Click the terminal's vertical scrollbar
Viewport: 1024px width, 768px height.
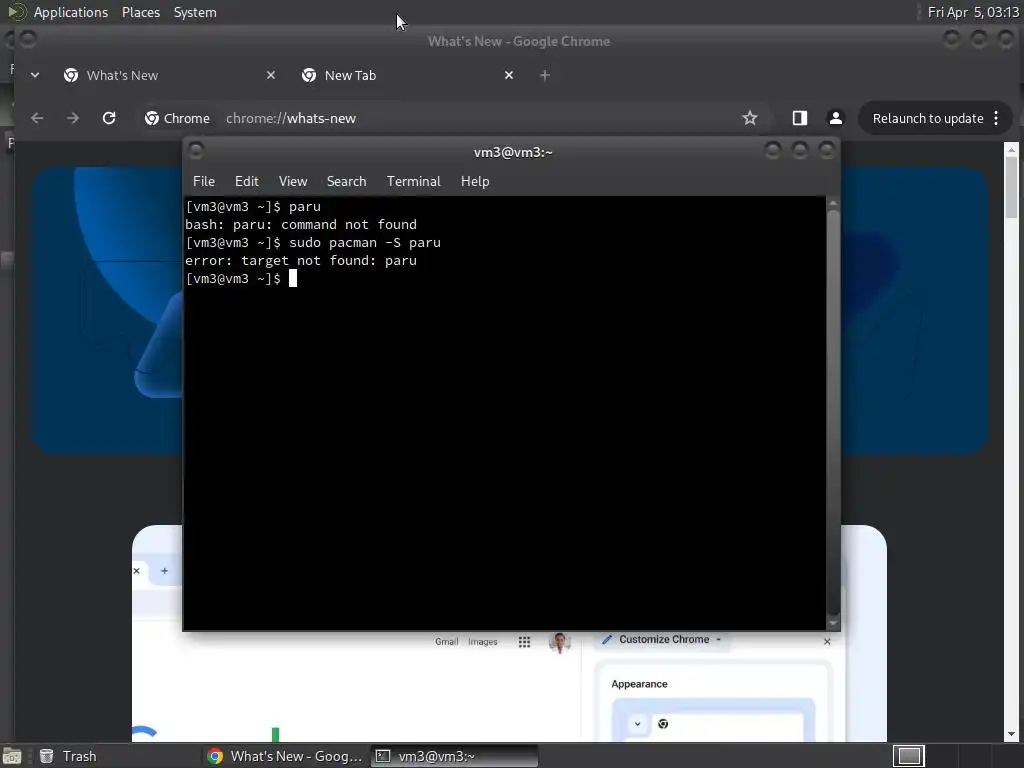833,413
